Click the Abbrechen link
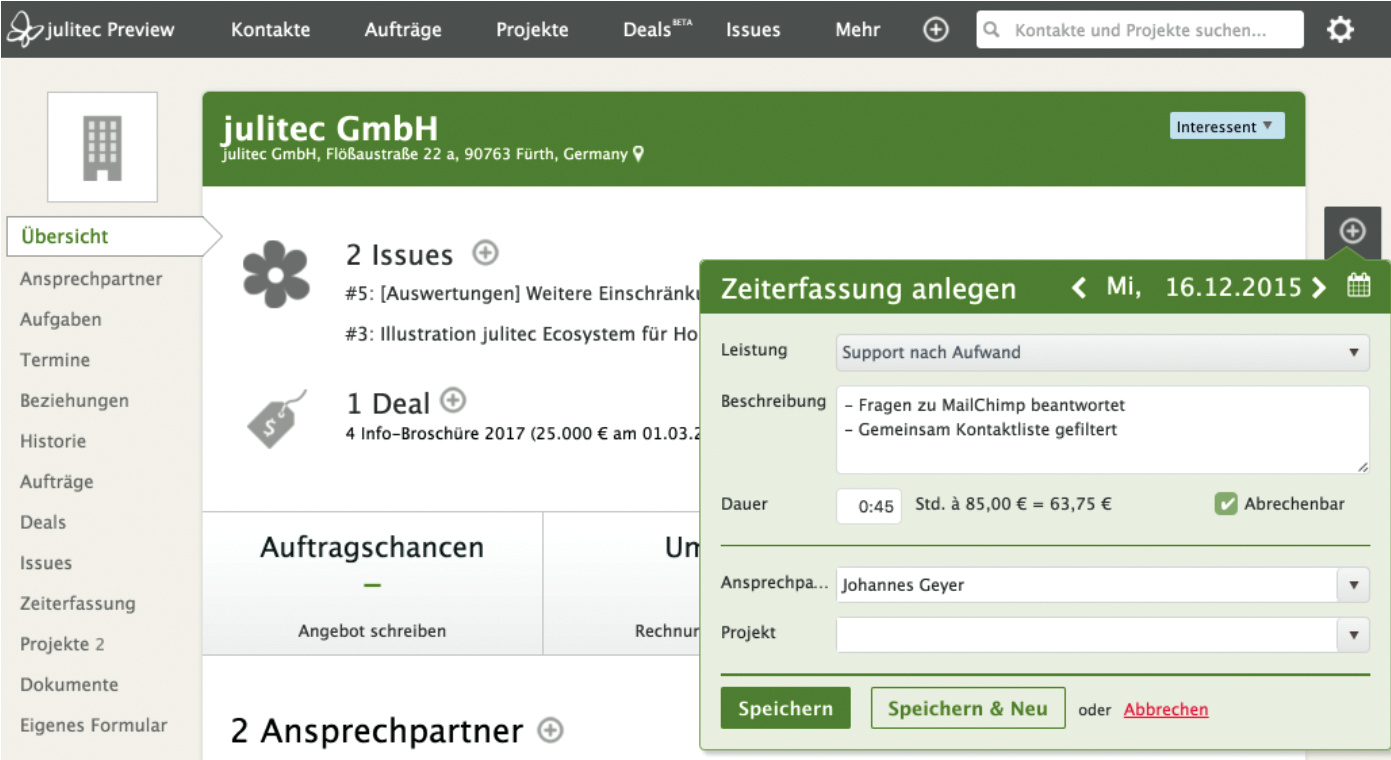1391x760 pixels. pos(1166,710)
